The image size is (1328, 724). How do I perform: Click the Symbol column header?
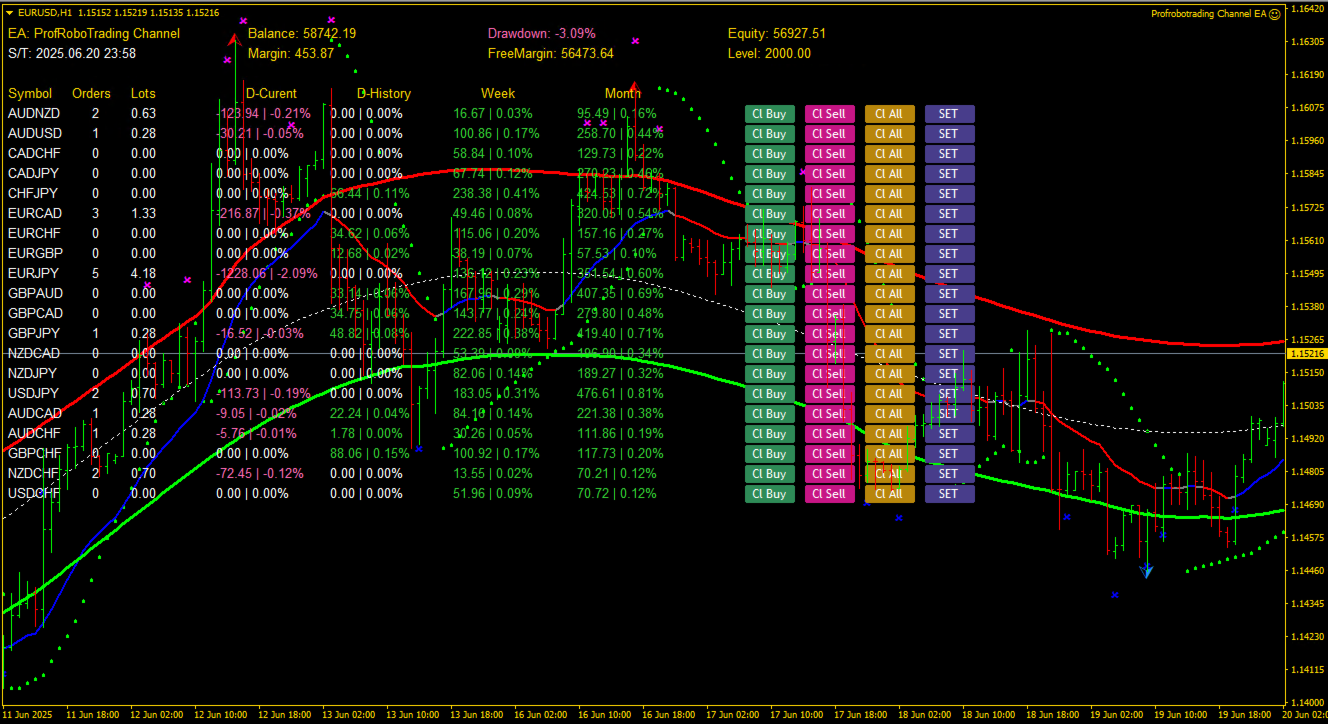(30, 93)
